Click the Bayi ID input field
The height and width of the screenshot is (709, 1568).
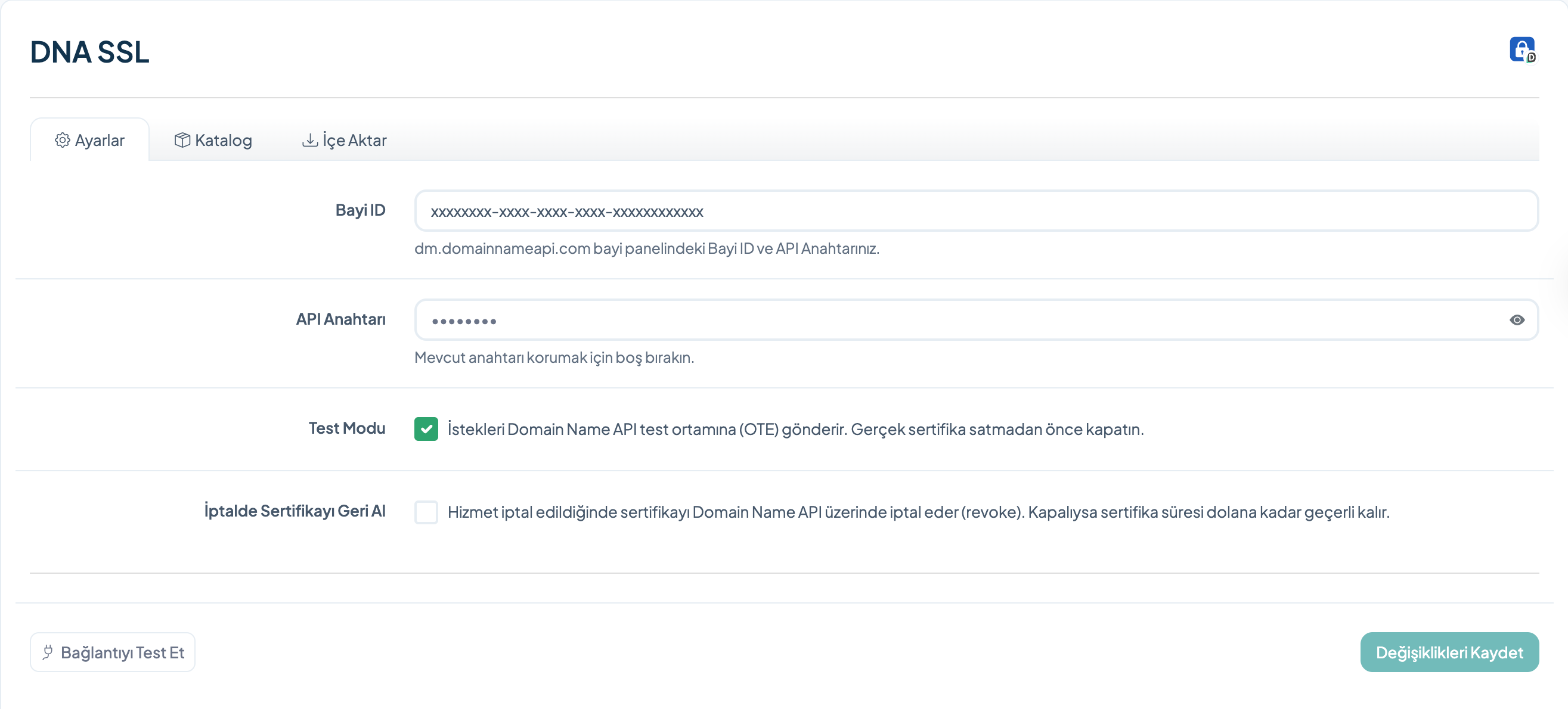[x=976, y=211]
